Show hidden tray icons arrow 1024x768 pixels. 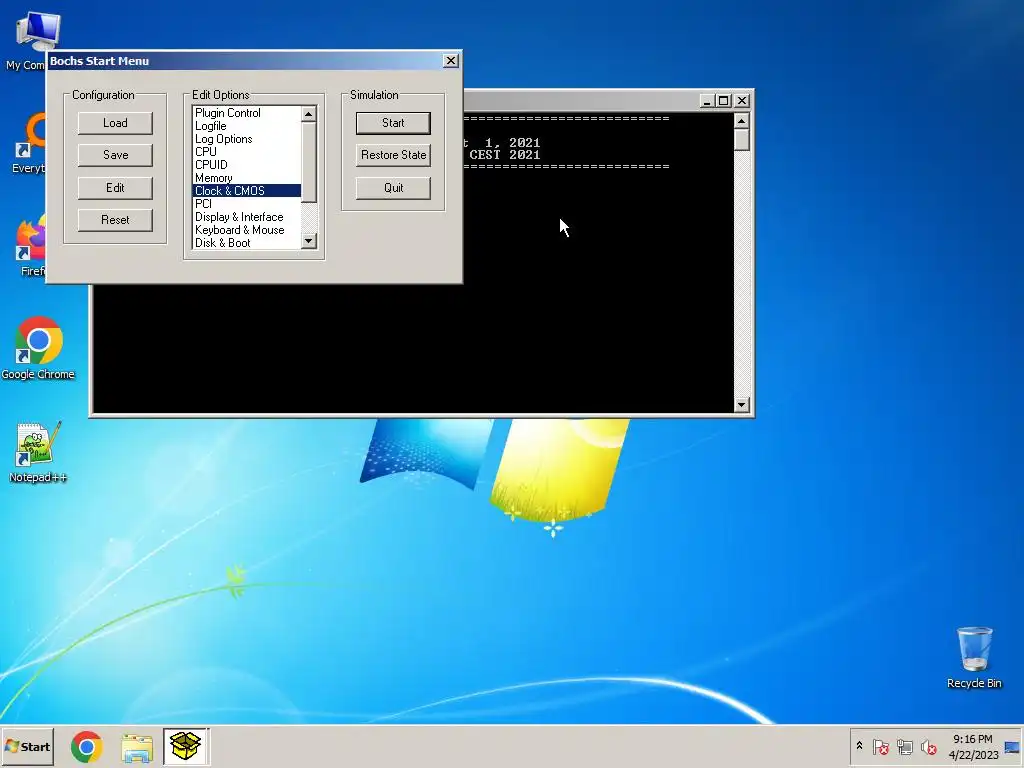coord(859,746)
